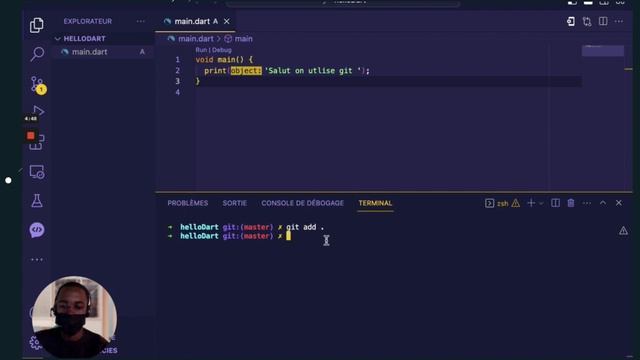Click the terminal warning triangle next to zsh
The width and height of the screenshot is (640, 360).
[x=516, y=203]
